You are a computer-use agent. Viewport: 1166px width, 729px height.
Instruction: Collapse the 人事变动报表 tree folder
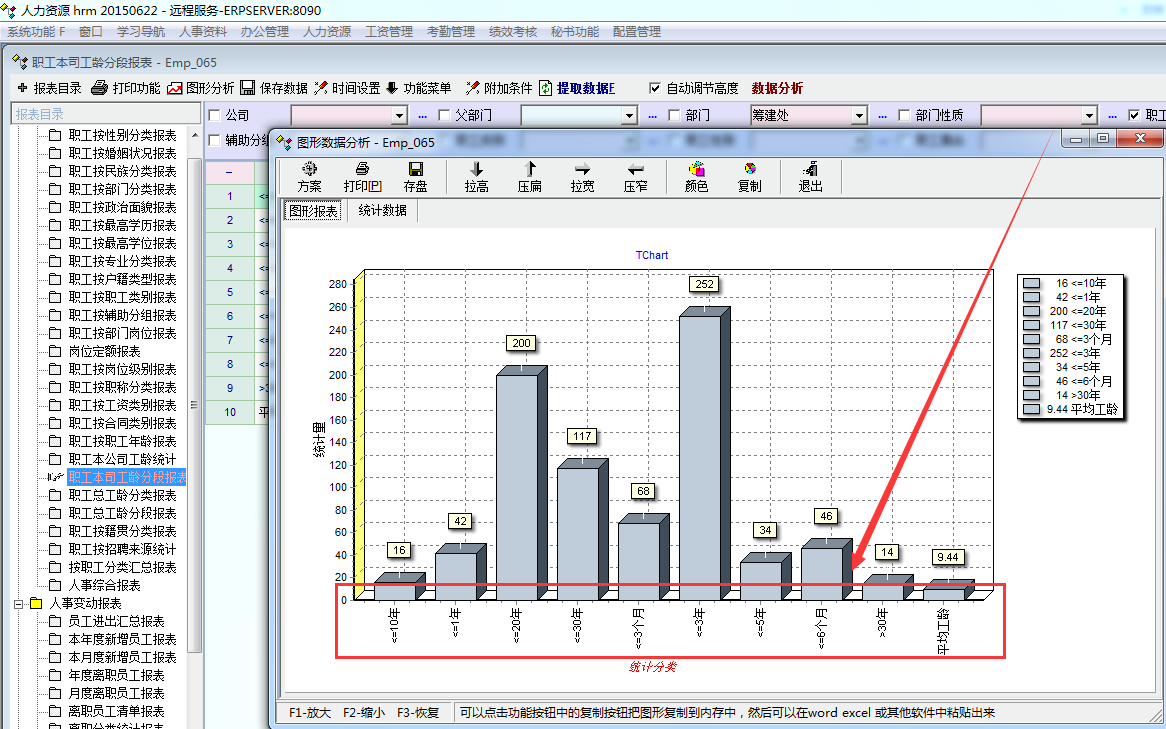(19, 603)
